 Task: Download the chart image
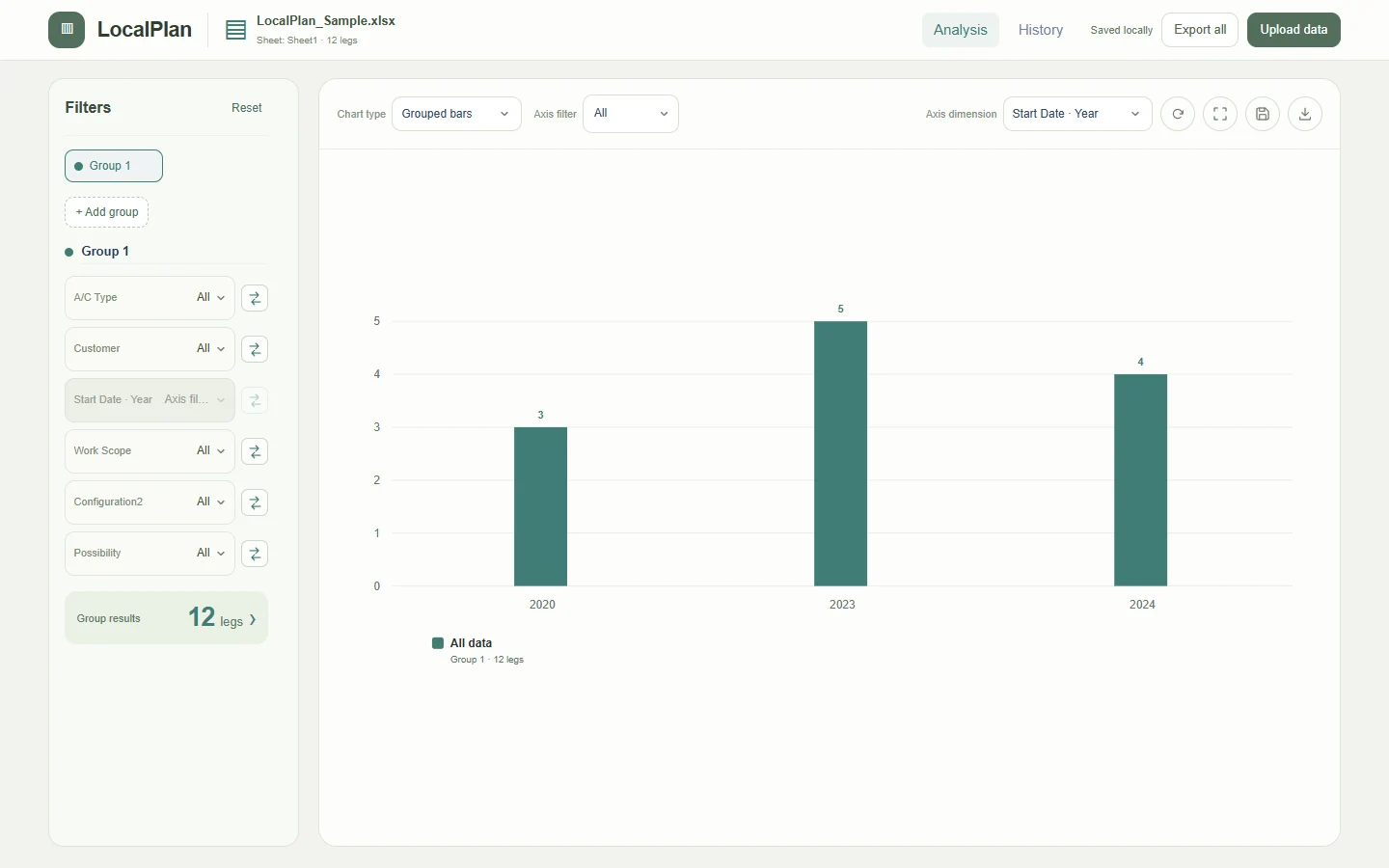coord(1305,114)
